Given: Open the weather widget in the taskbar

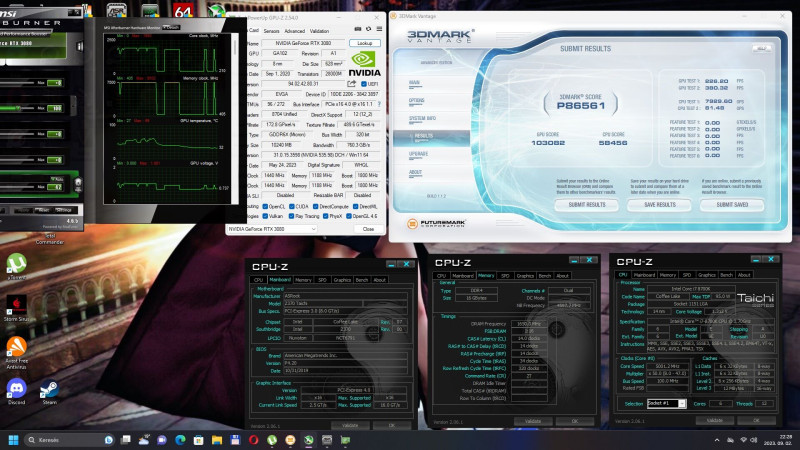Looking at the screenshot, I should tap(144, 440).
